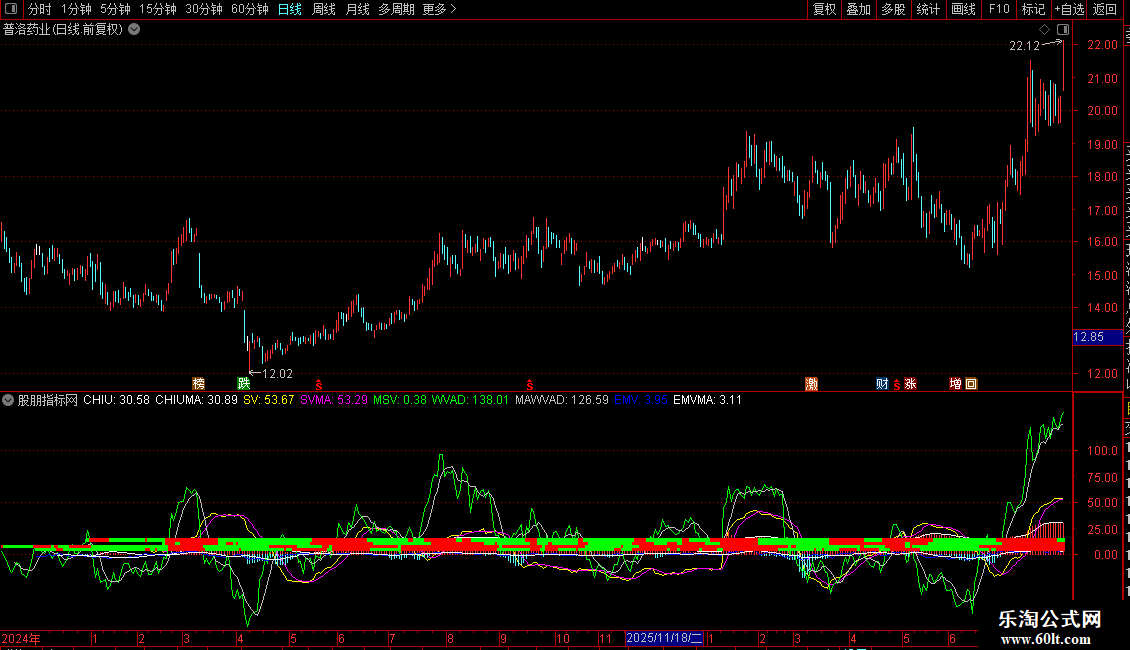Expand the 股朋指标网 indicator dropdown arrow

[8, 400]
